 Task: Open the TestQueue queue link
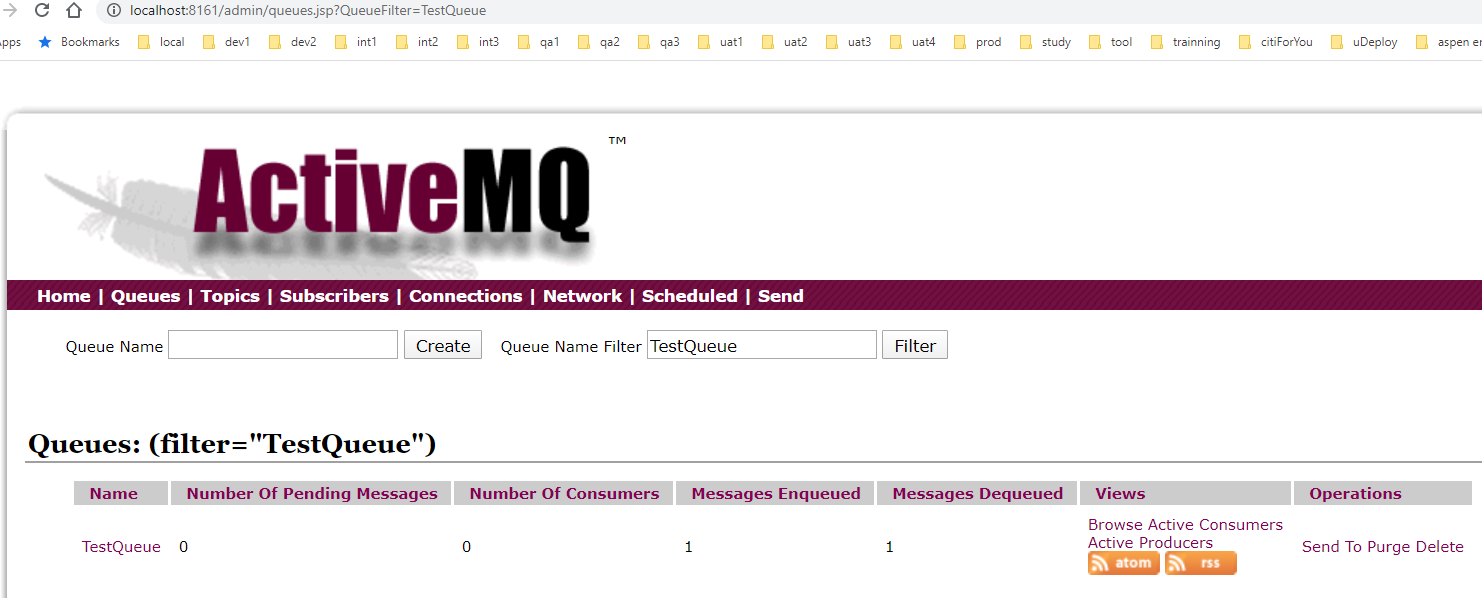[x=121, y=547]
